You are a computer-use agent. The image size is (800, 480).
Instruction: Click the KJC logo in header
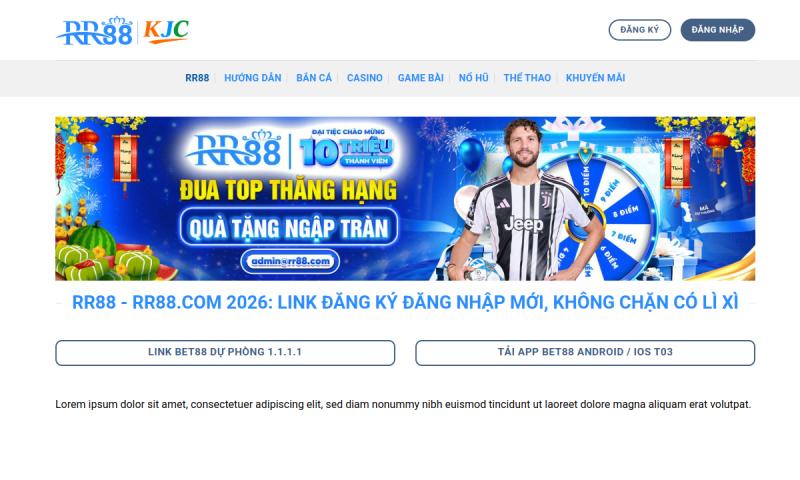(x=166, y=31)
